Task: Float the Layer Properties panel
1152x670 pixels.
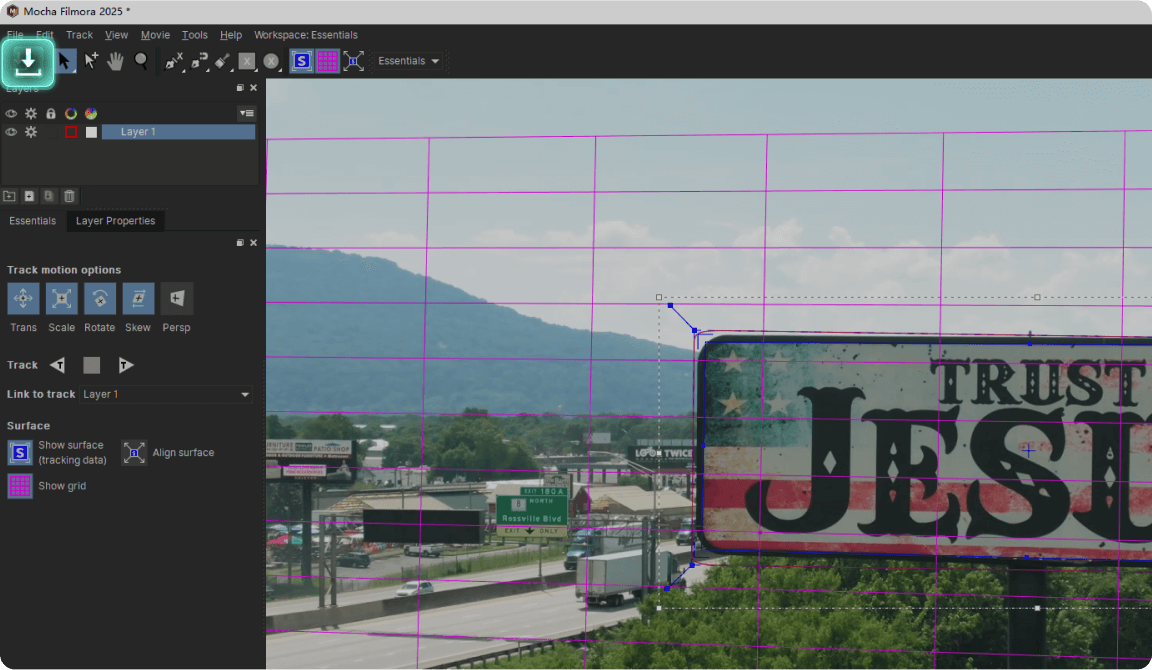Action: (x=240, y=242)
